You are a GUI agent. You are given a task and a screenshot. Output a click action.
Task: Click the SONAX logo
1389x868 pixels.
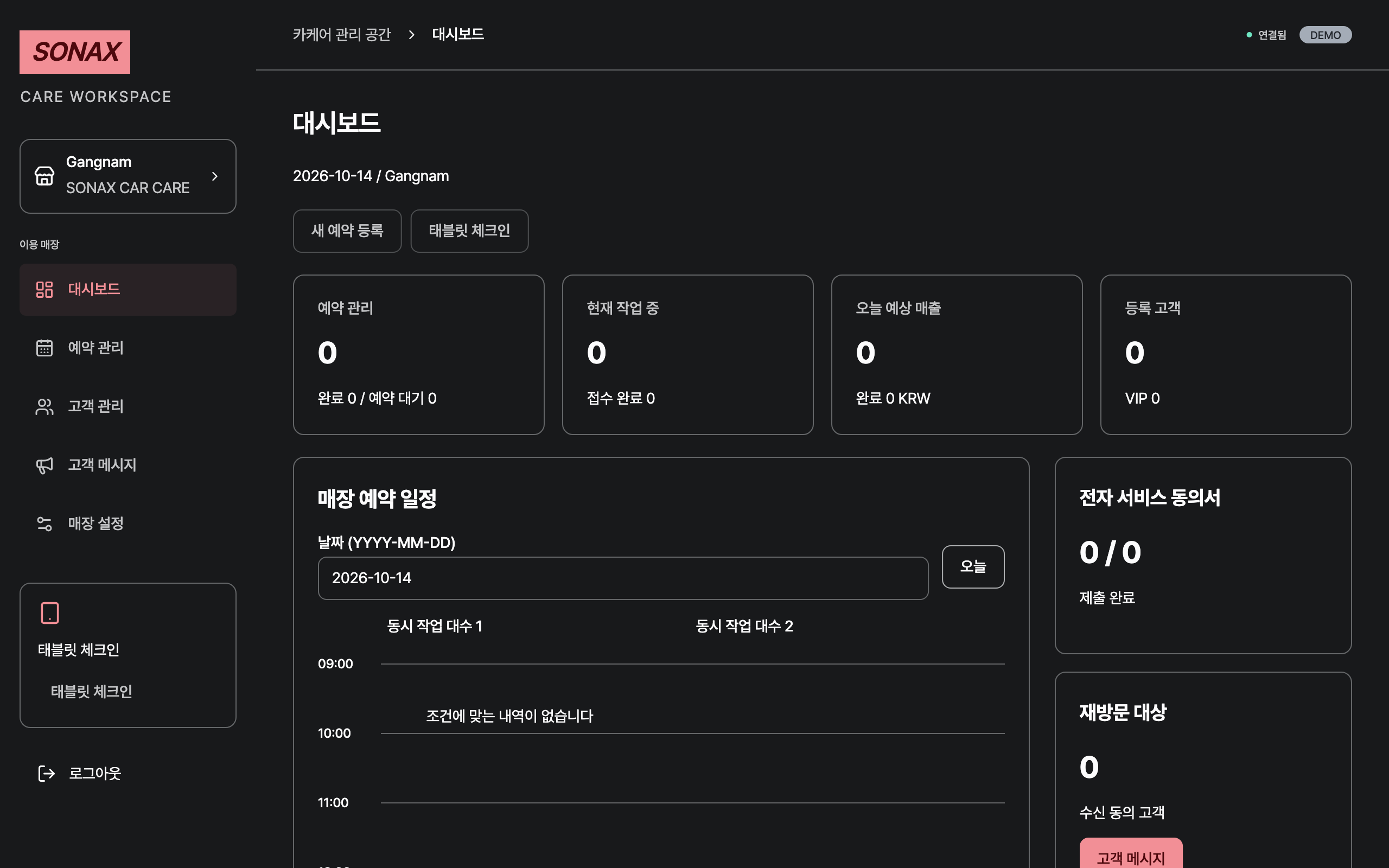(75, 52)
